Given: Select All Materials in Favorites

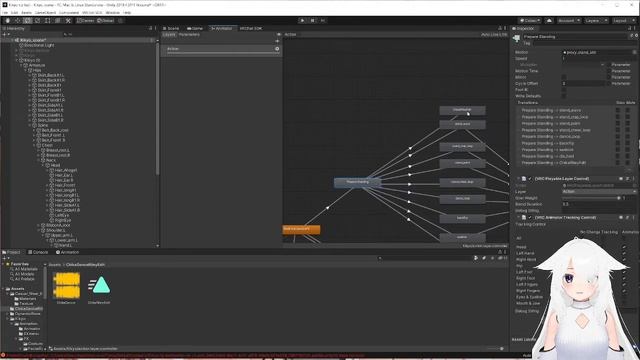Looking at the screenshot, I should pos(26,269).
